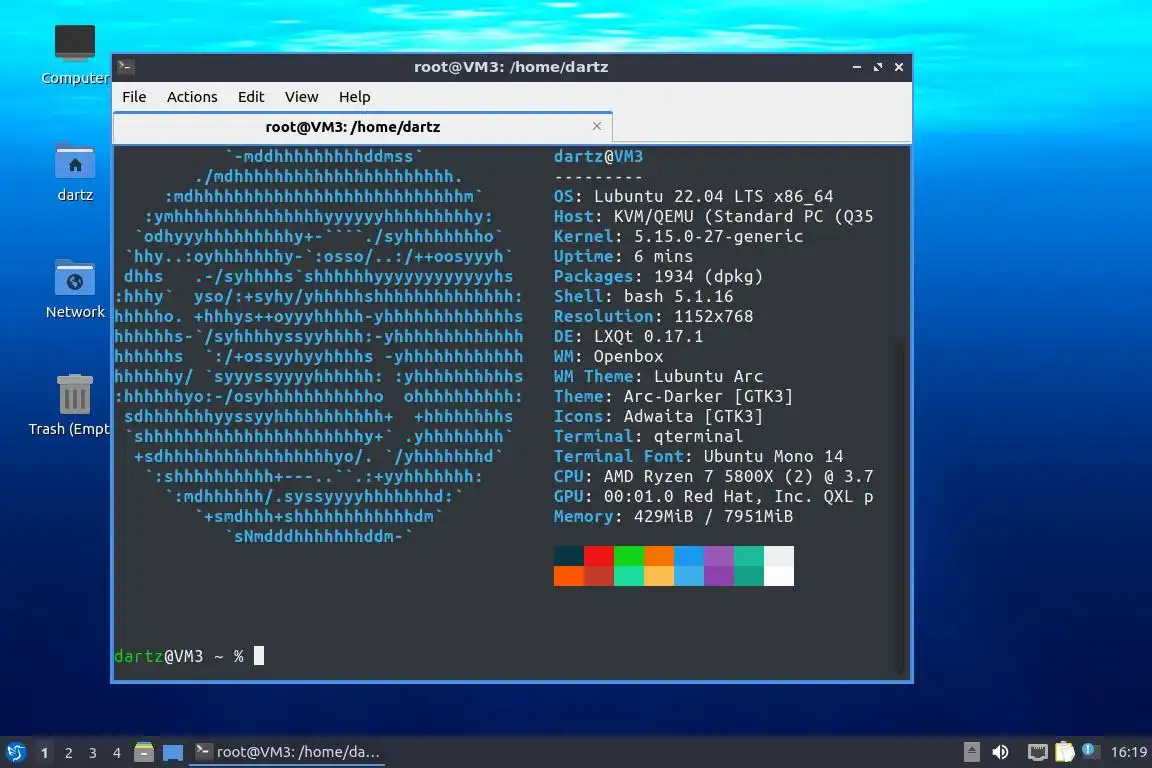Click the 'Shell: bash 5.1.16' line
The height and width of the screenshot is (768, 1152).
644,296
